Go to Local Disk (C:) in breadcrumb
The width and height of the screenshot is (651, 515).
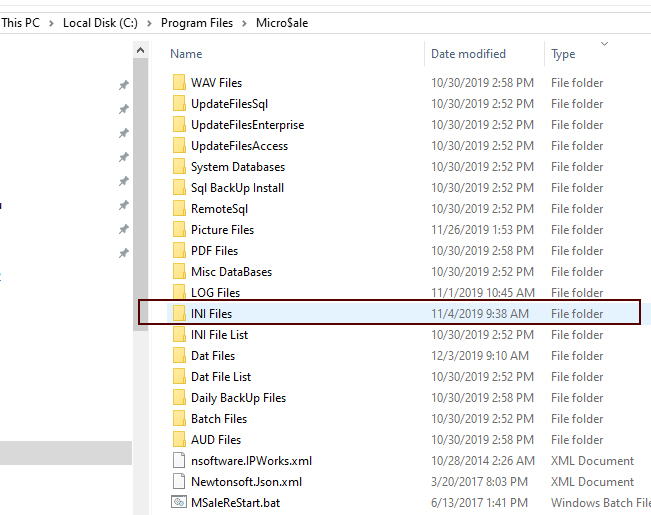point(102,22)
